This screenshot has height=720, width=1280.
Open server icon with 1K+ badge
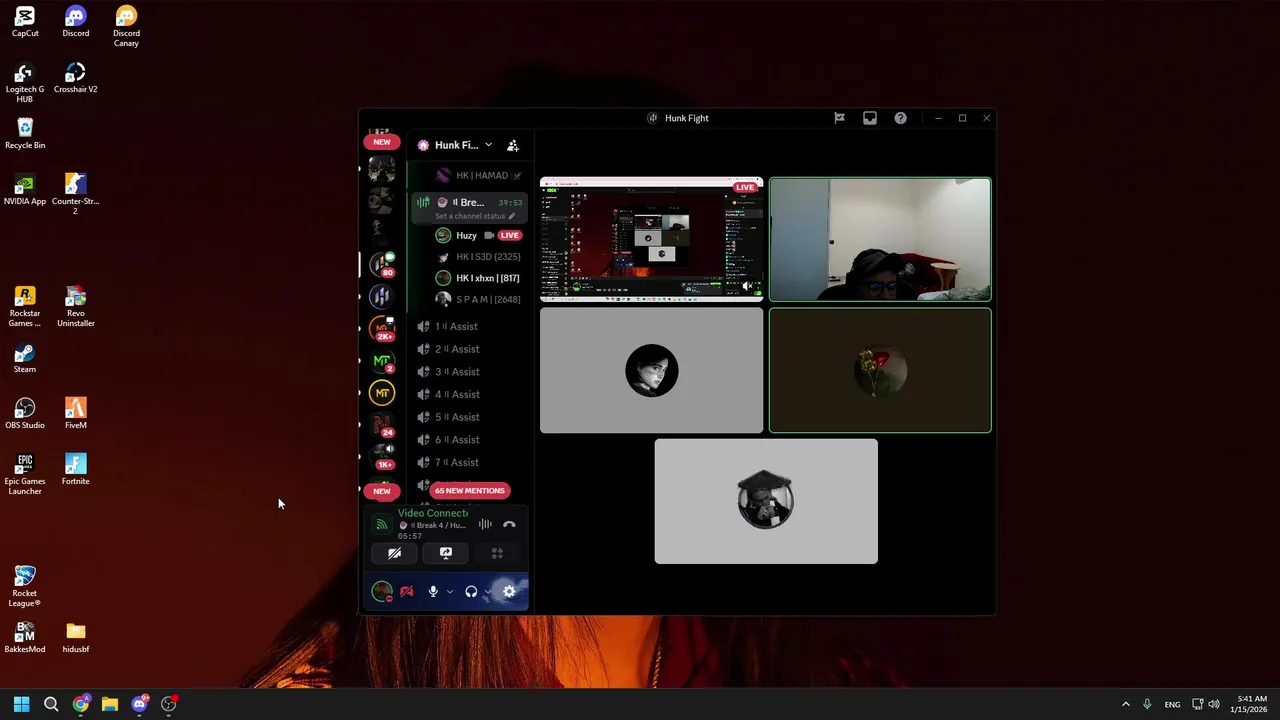point(382,457)
